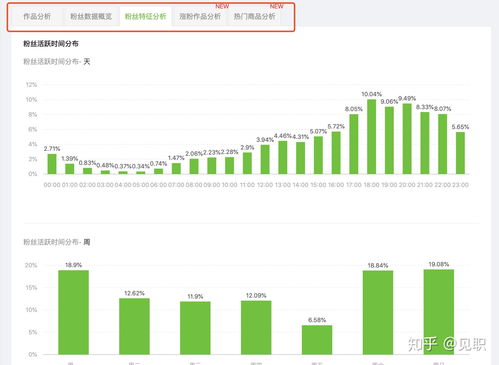Click the 08:00 label on the time axis

pyautogui.click(x=194, y=185)
